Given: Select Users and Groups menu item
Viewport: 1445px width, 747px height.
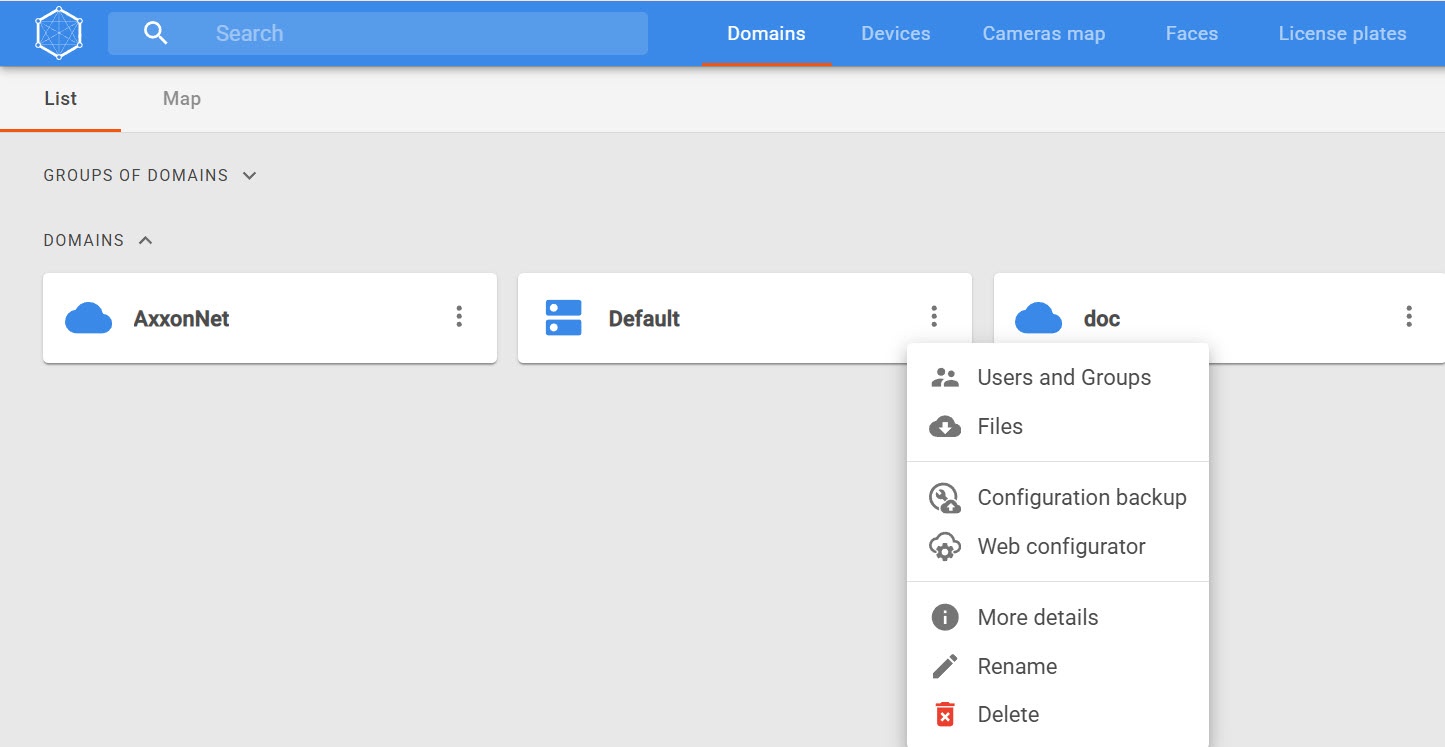Looking at the screenshot, I should tap(1063, 378).
